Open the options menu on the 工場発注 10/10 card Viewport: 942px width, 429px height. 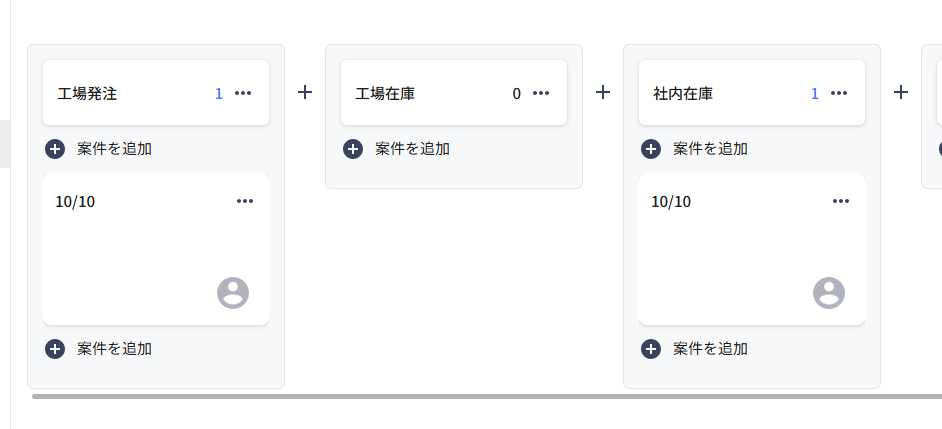click(x=245, y=201)
